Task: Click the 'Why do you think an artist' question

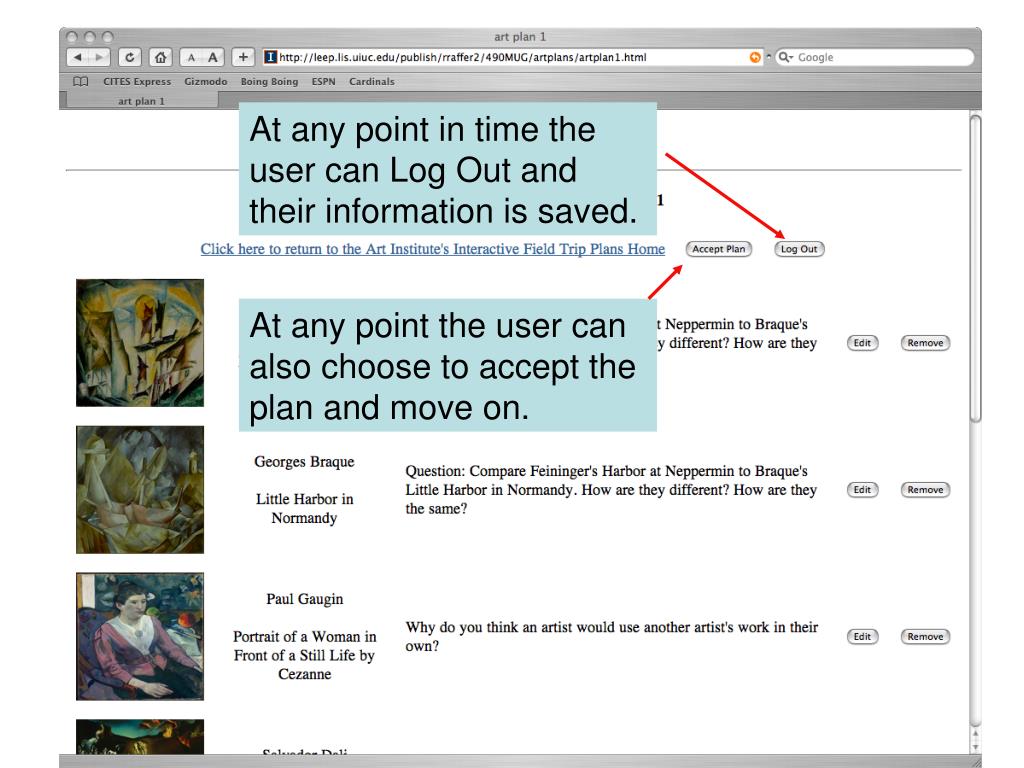Action: 611,637
